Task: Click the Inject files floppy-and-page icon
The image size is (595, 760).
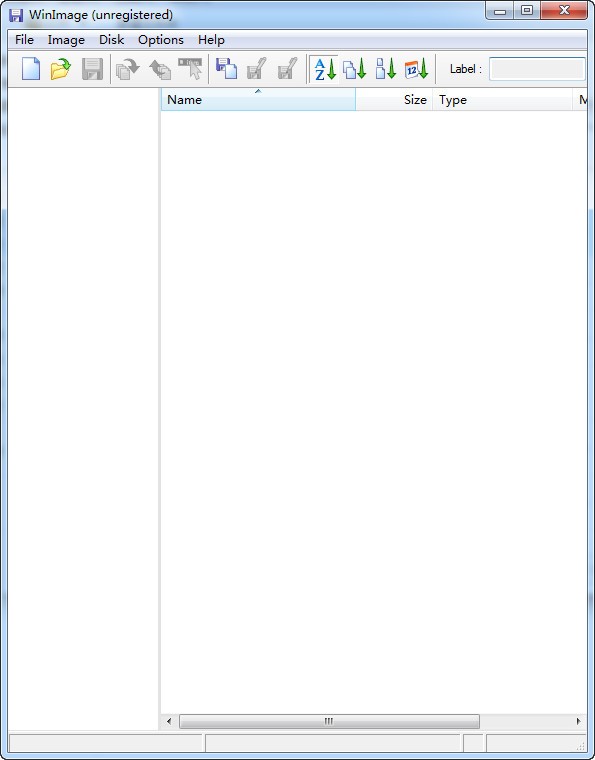Action: click(226, 68)
